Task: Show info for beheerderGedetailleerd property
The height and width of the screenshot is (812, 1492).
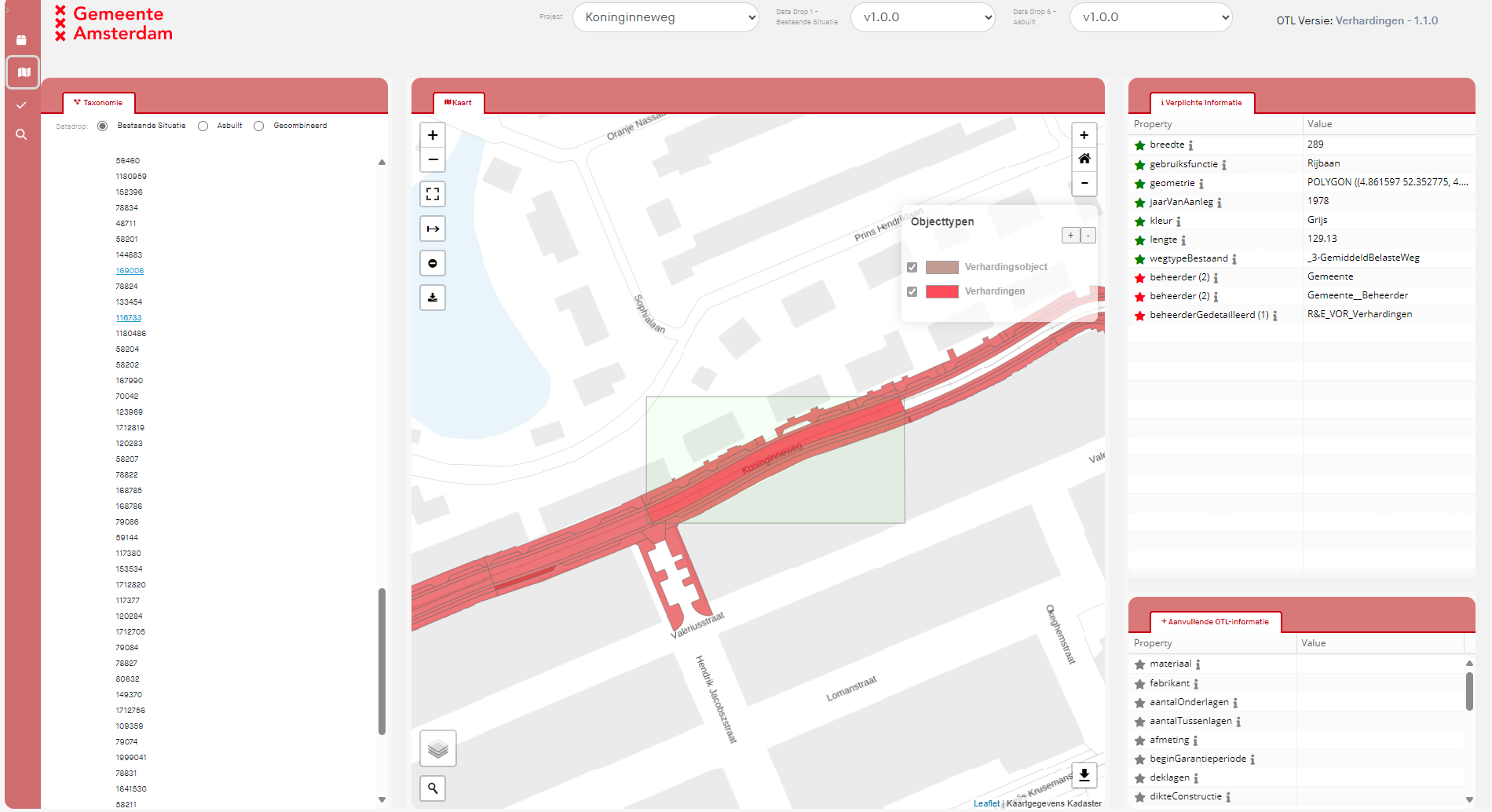Action: coord(1274,316)
